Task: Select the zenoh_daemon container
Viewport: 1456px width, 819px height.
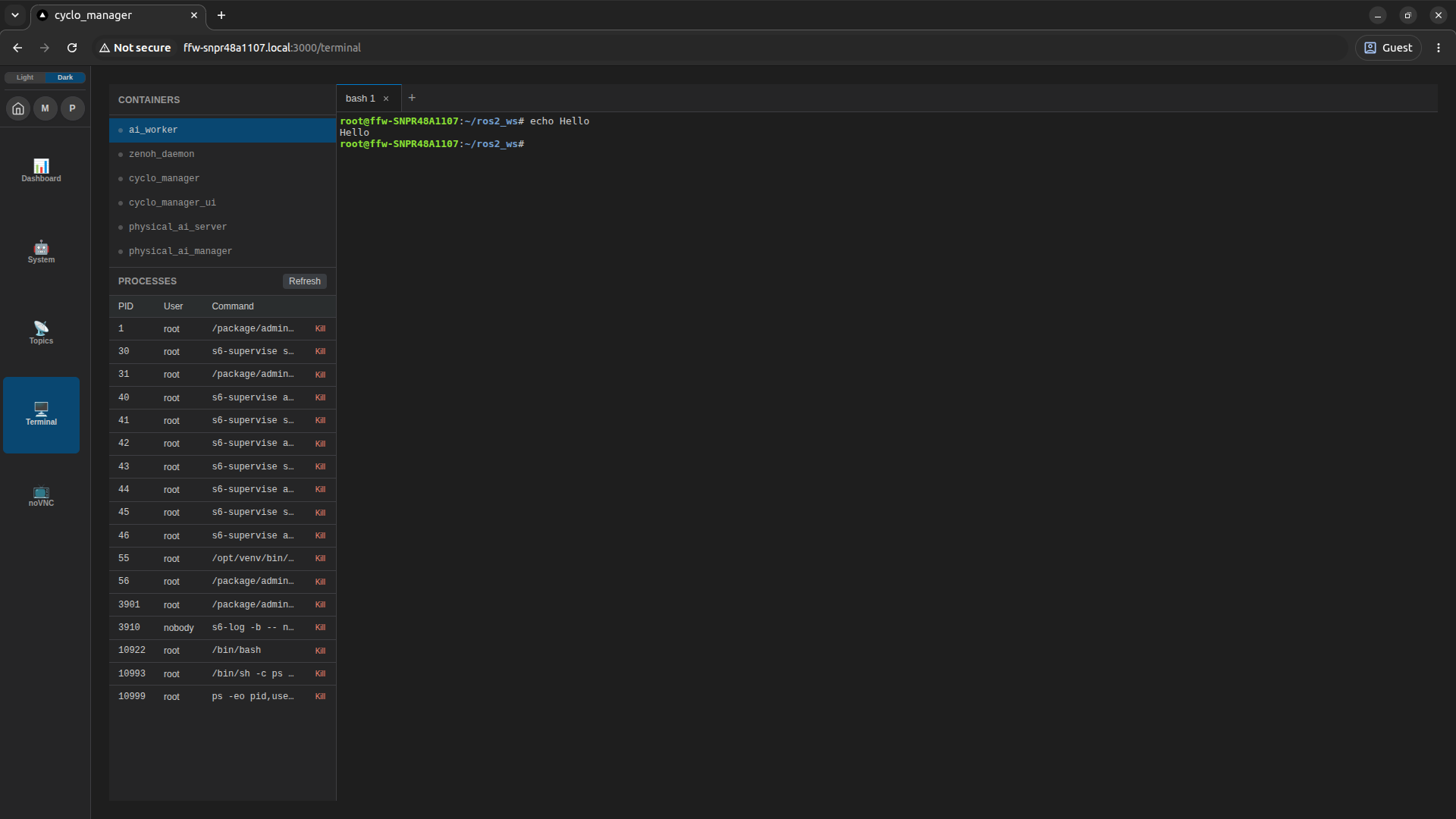Action: point(222,154)
